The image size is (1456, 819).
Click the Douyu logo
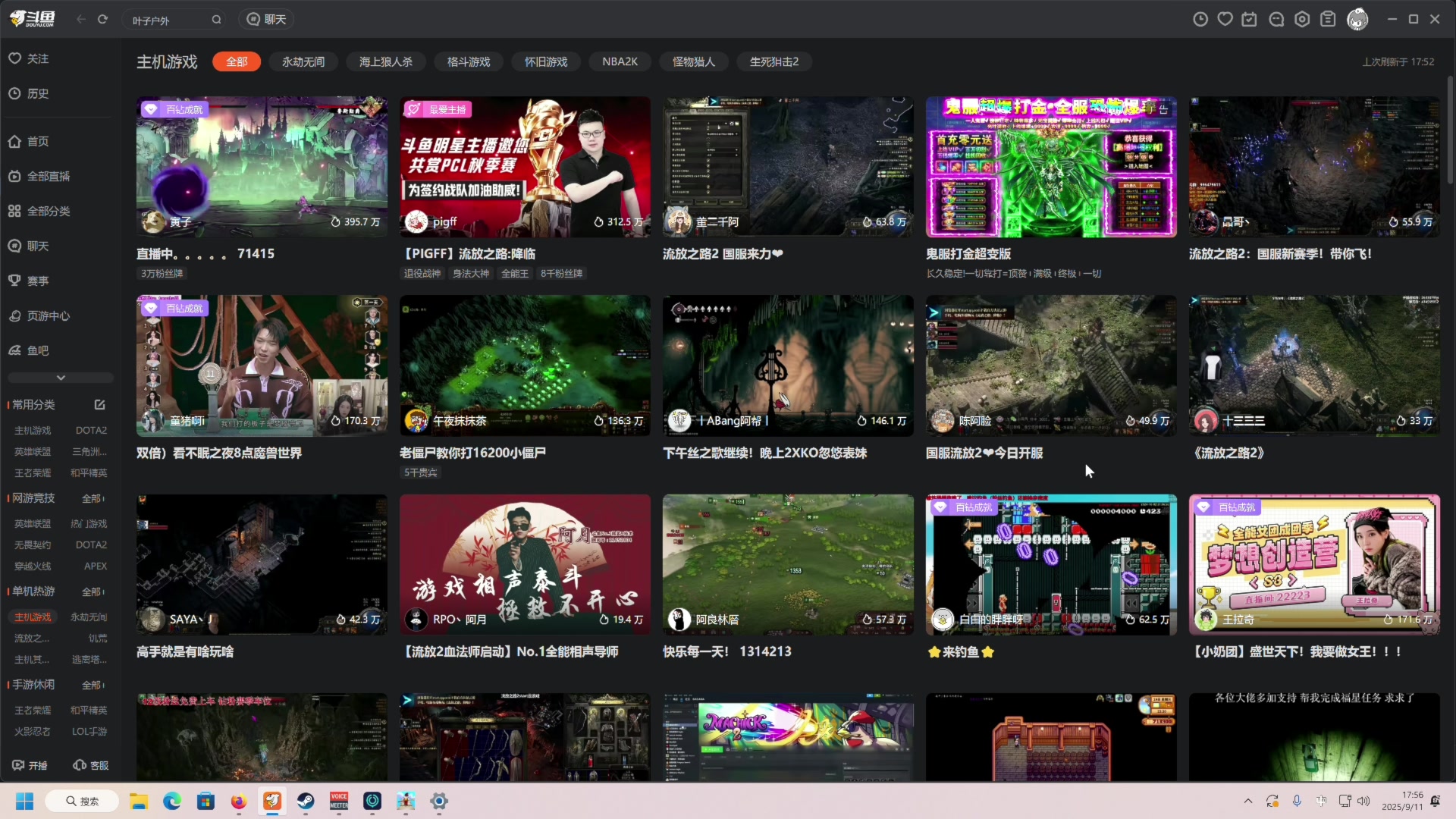pos(32,19)
